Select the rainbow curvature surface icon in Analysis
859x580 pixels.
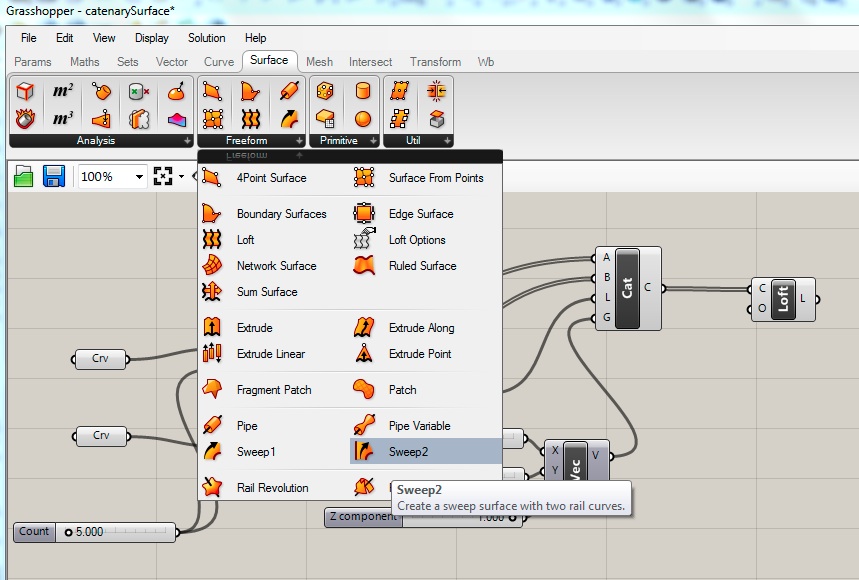(x=176, y=119)
